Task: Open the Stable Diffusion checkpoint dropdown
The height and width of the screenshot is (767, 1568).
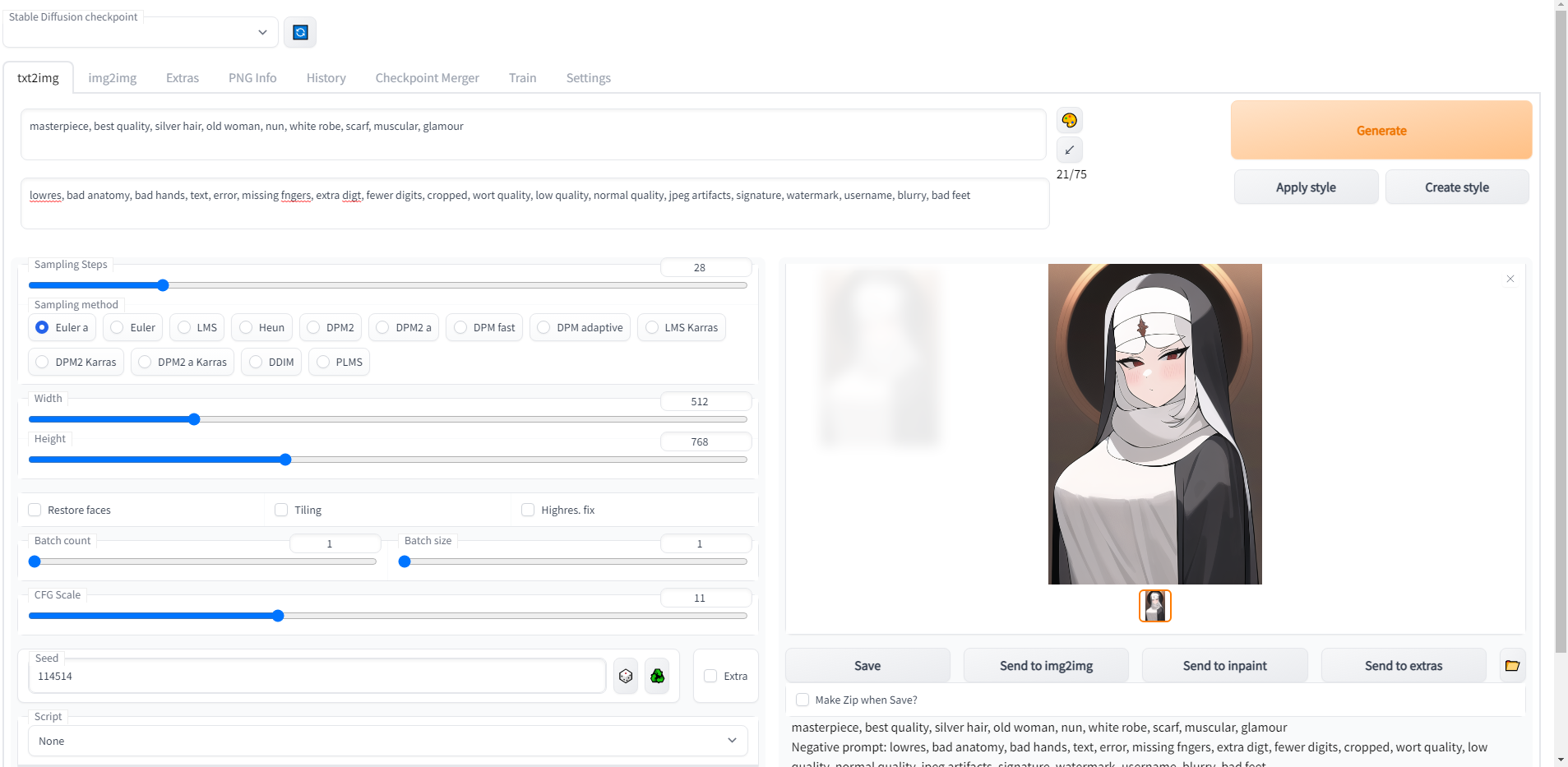Action: point(140,32)
